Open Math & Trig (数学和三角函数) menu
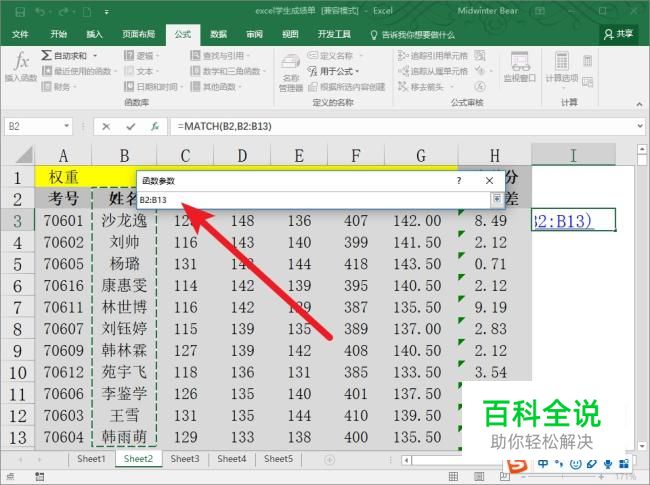 tap(228, 71)
